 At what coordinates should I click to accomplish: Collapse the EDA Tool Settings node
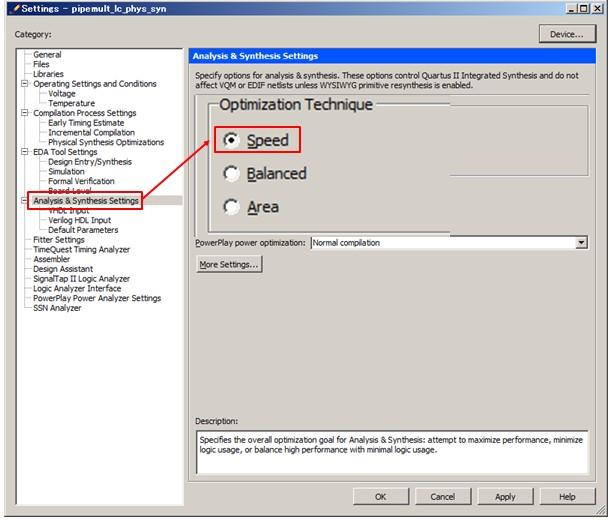pos(25,152)
